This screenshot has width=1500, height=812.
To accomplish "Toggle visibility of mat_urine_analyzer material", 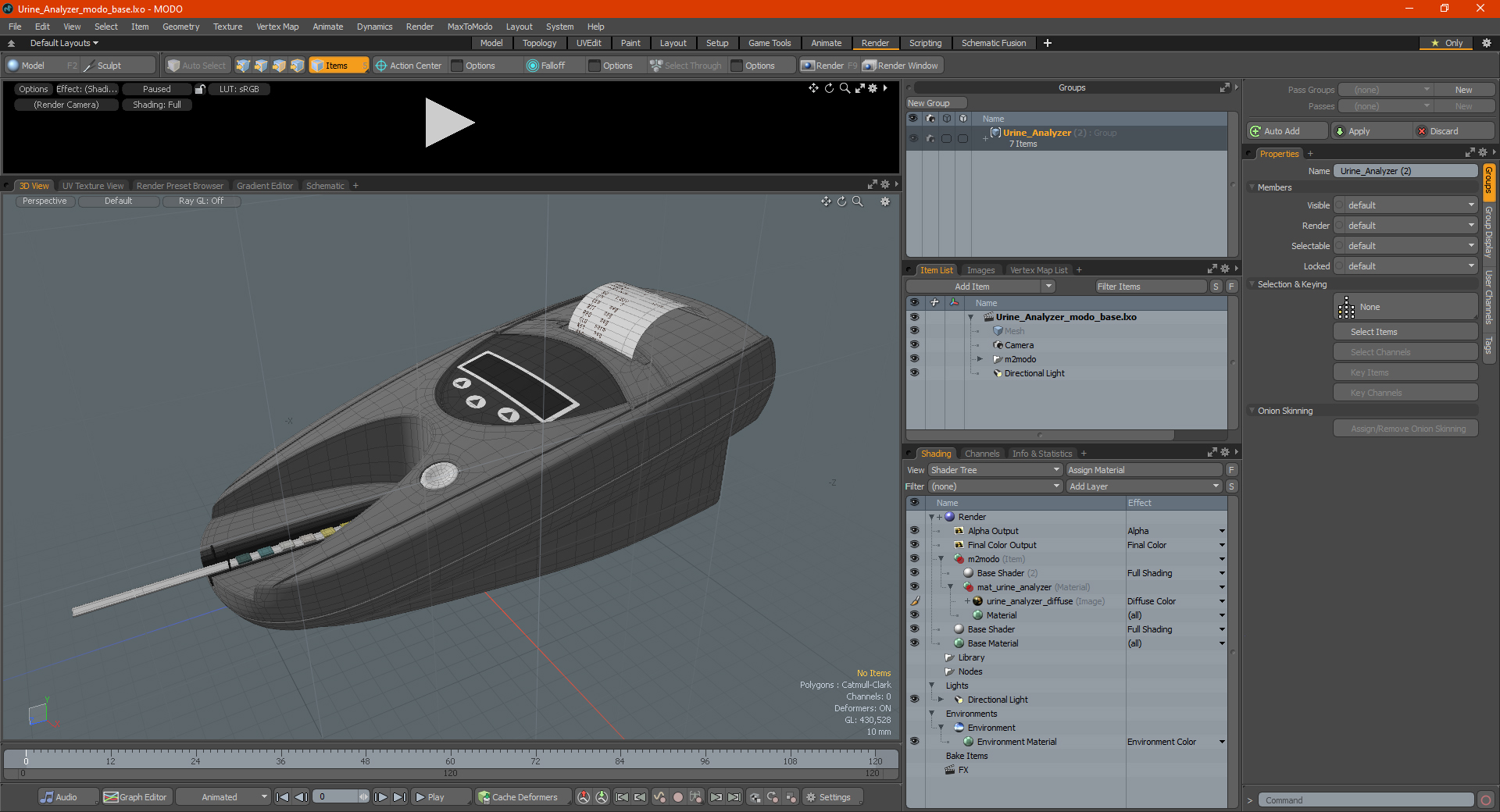I will click(914, 587).
